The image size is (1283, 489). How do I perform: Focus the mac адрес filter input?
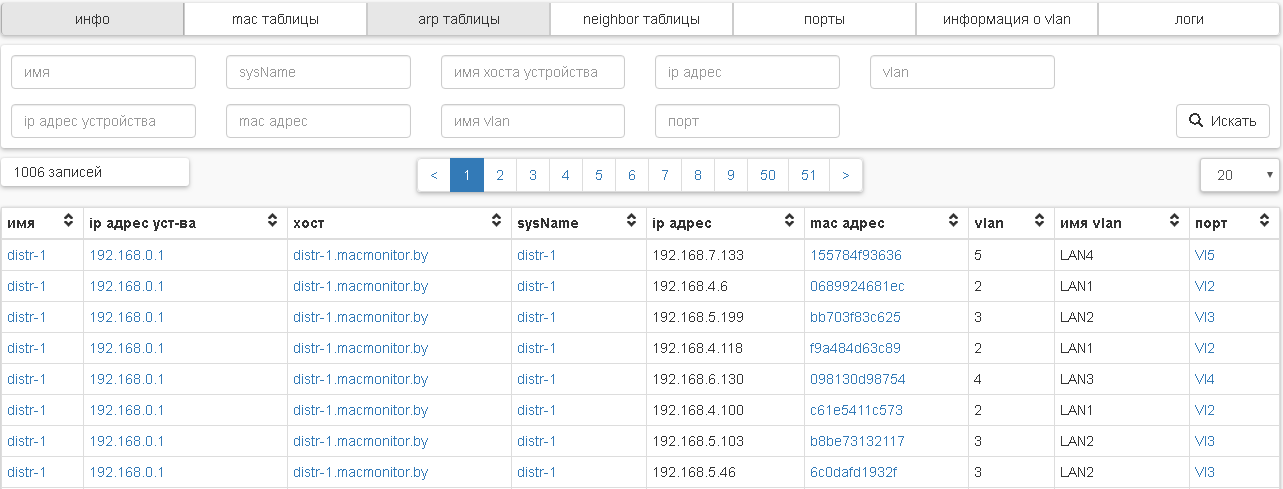318,121
